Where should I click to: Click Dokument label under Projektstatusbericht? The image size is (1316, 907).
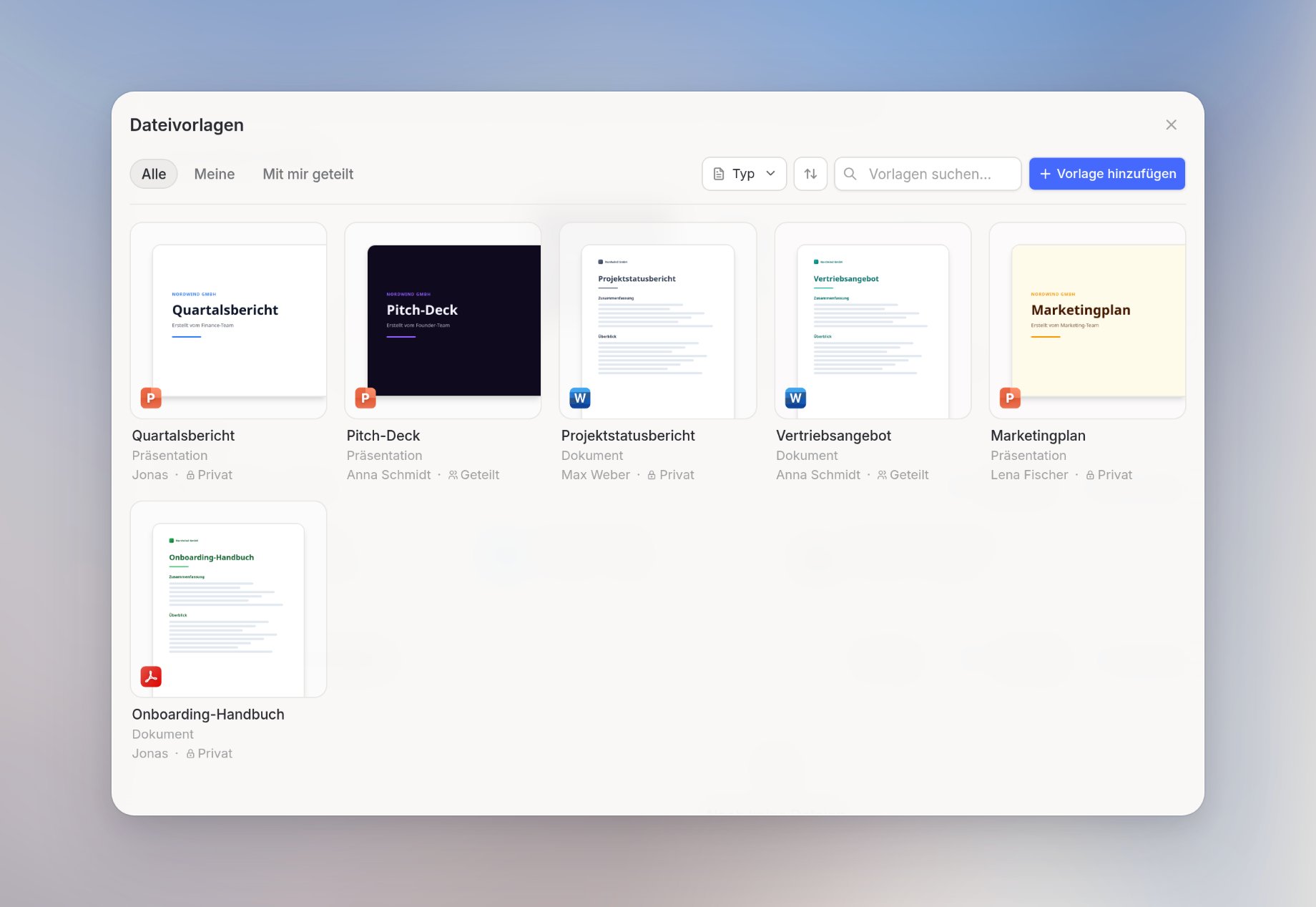click(592, 456)
